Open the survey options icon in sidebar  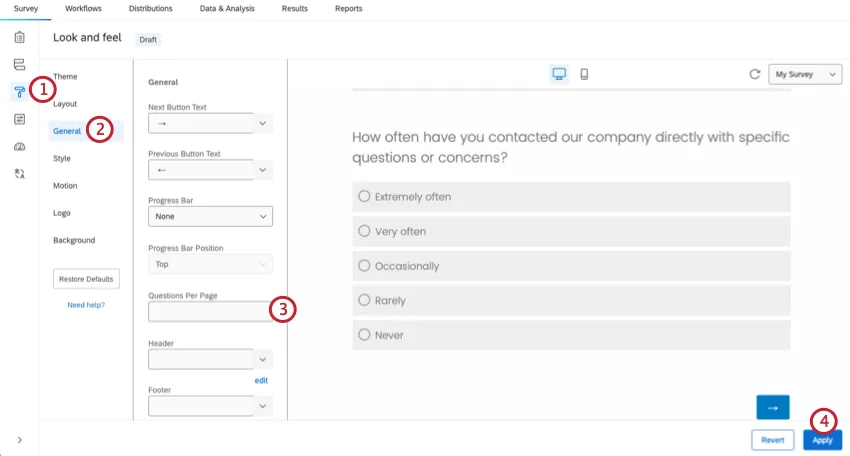(x=19, y=119)
